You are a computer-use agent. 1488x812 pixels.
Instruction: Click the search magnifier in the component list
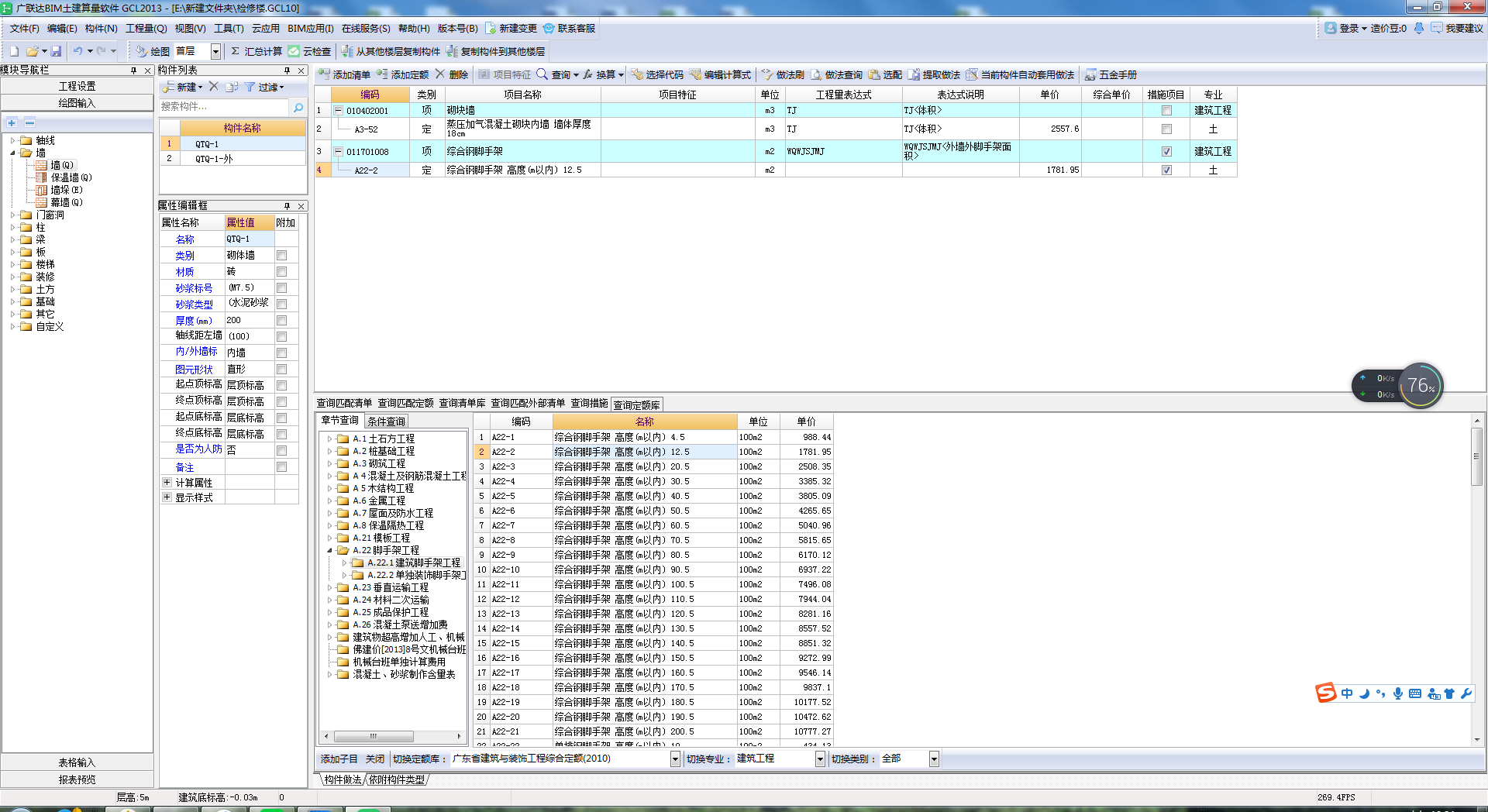[298, 107]
